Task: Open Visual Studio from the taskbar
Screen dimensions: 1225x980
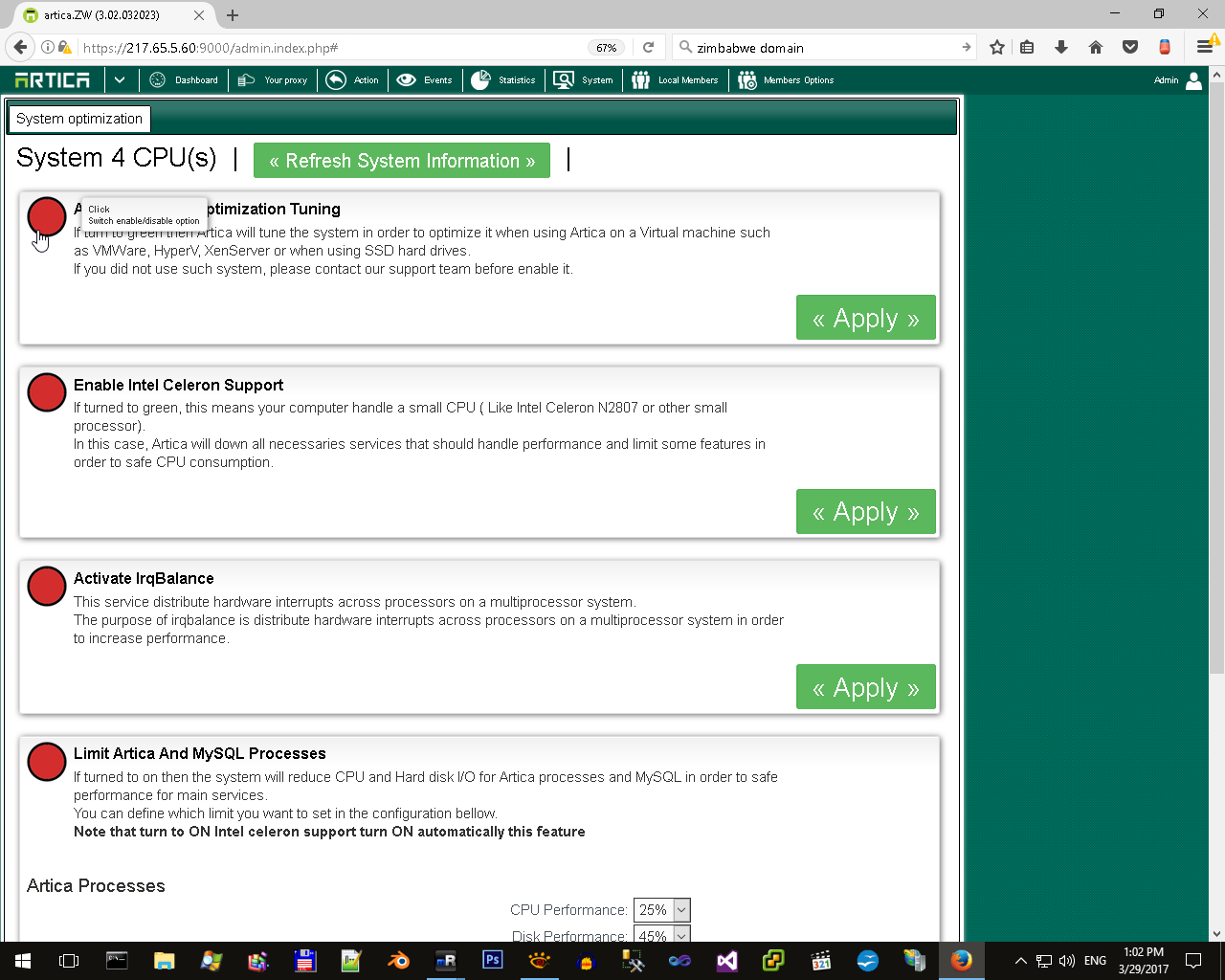Action: point(727,960)
